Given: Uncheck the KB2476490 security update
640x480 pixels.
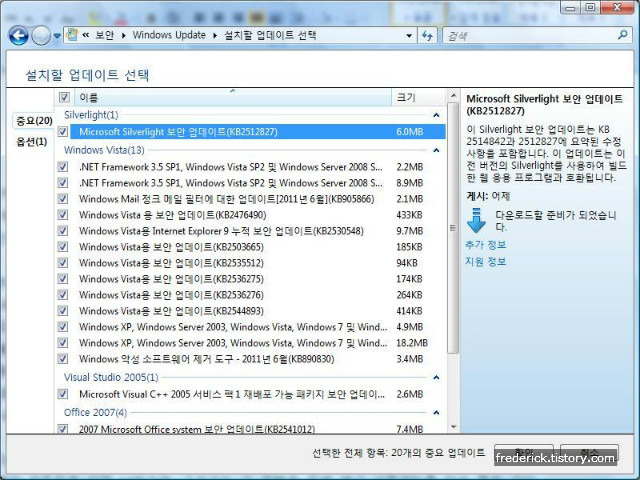Looking at the screenshot, I should pyautogui.click(x=63, y=215).
